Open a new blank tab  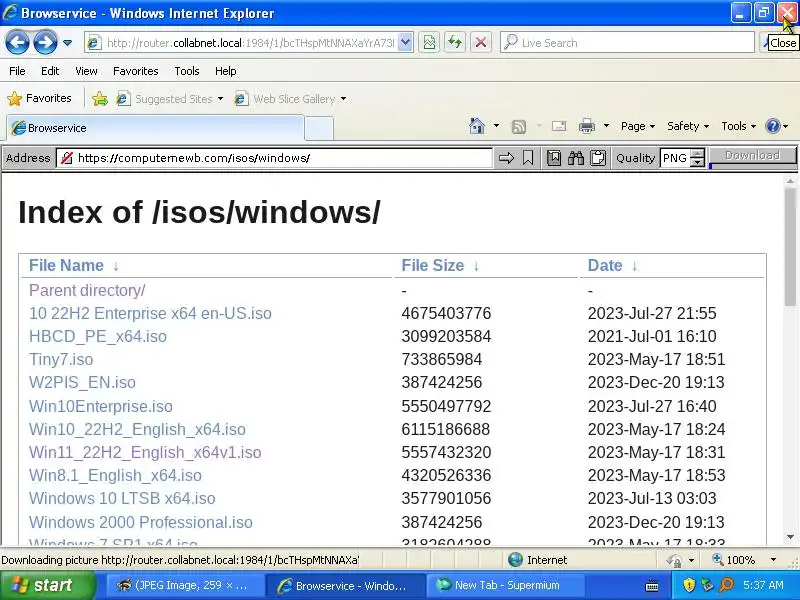coord(319,128)
